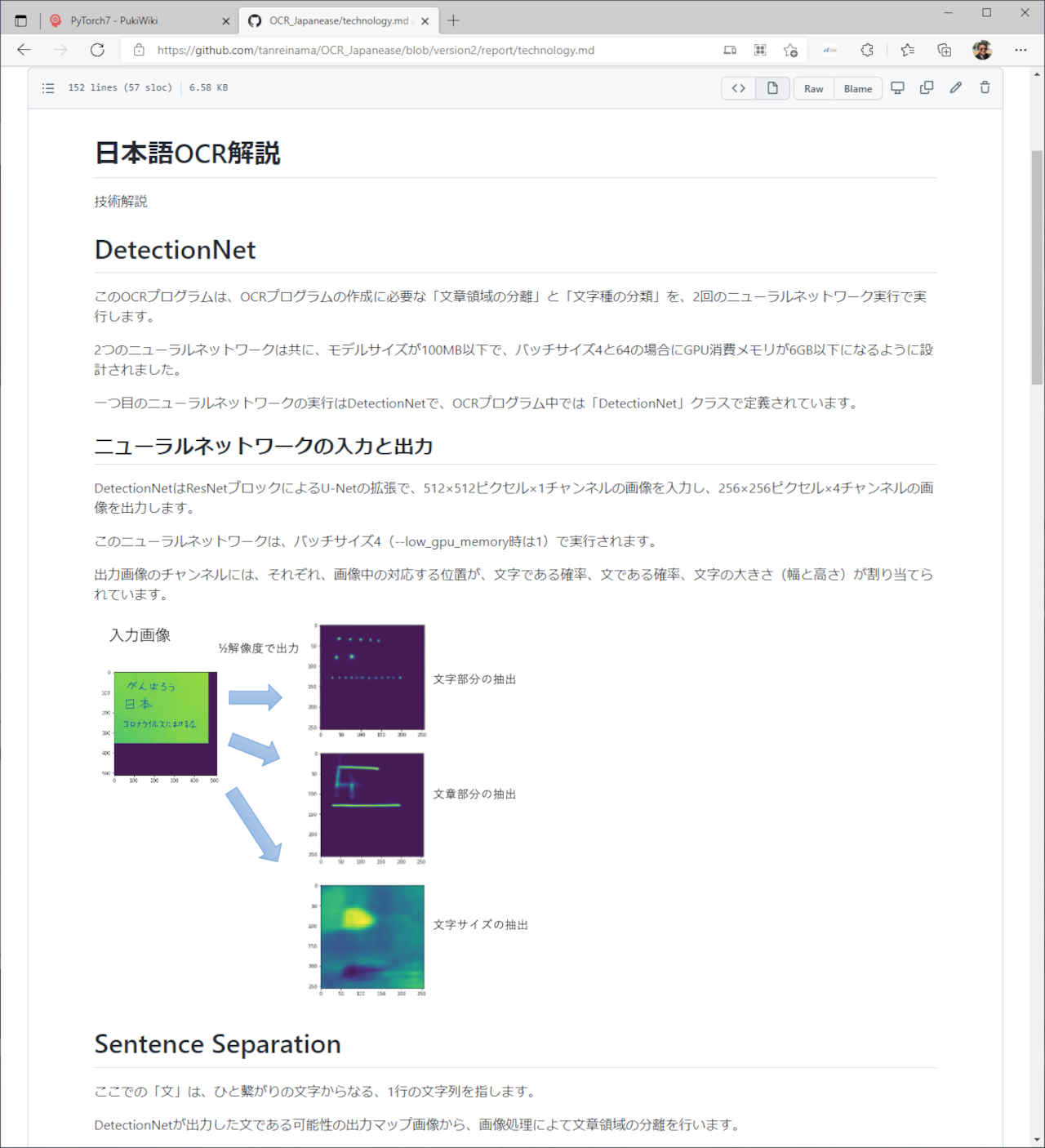
Task: Open the table of contents outline icon
Action: [x=48, y=88]
